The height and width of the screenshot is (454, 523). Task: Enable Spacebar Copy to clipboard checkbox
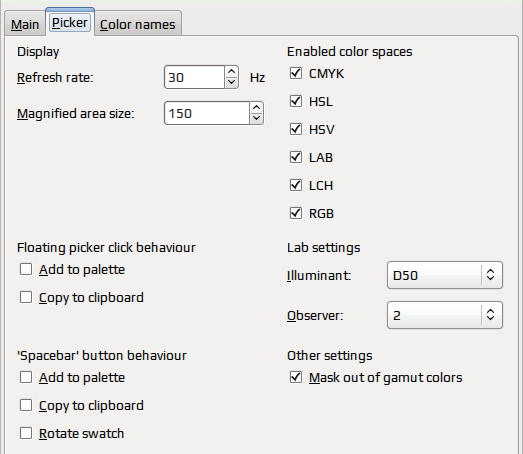click(26, 406)
